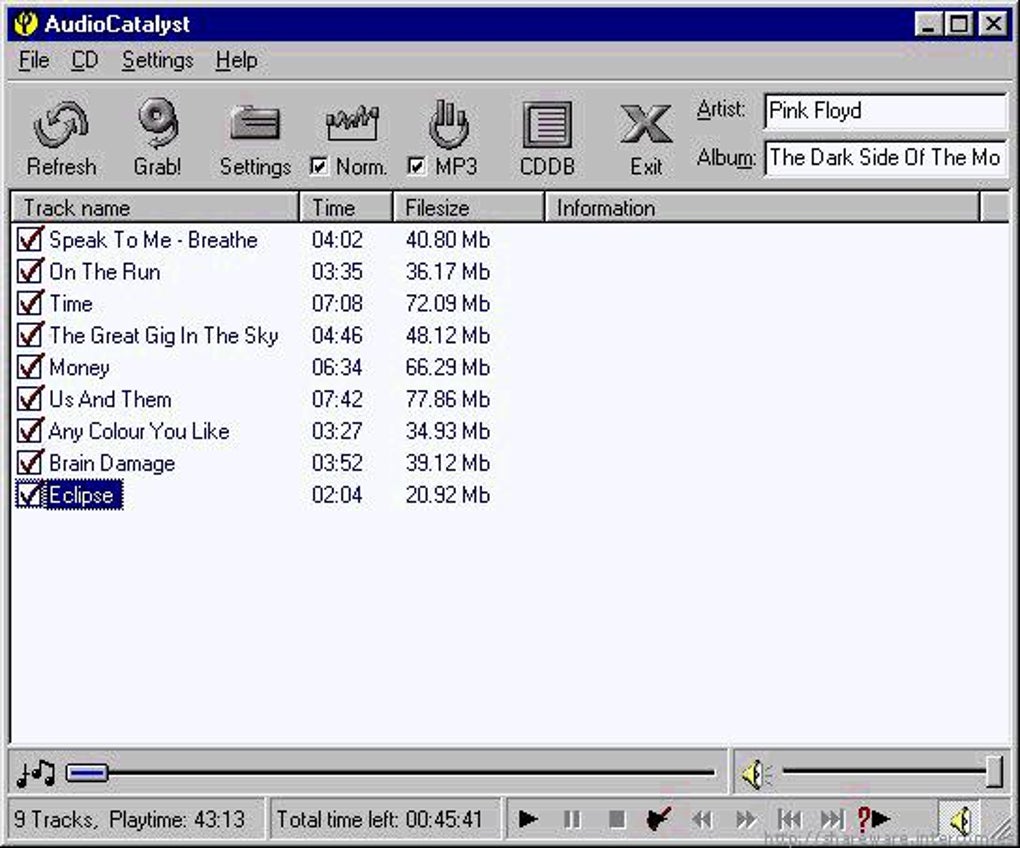1020x848 pixels.
Task: Select the Us And Them track name
Action: [x=111, y=399]
